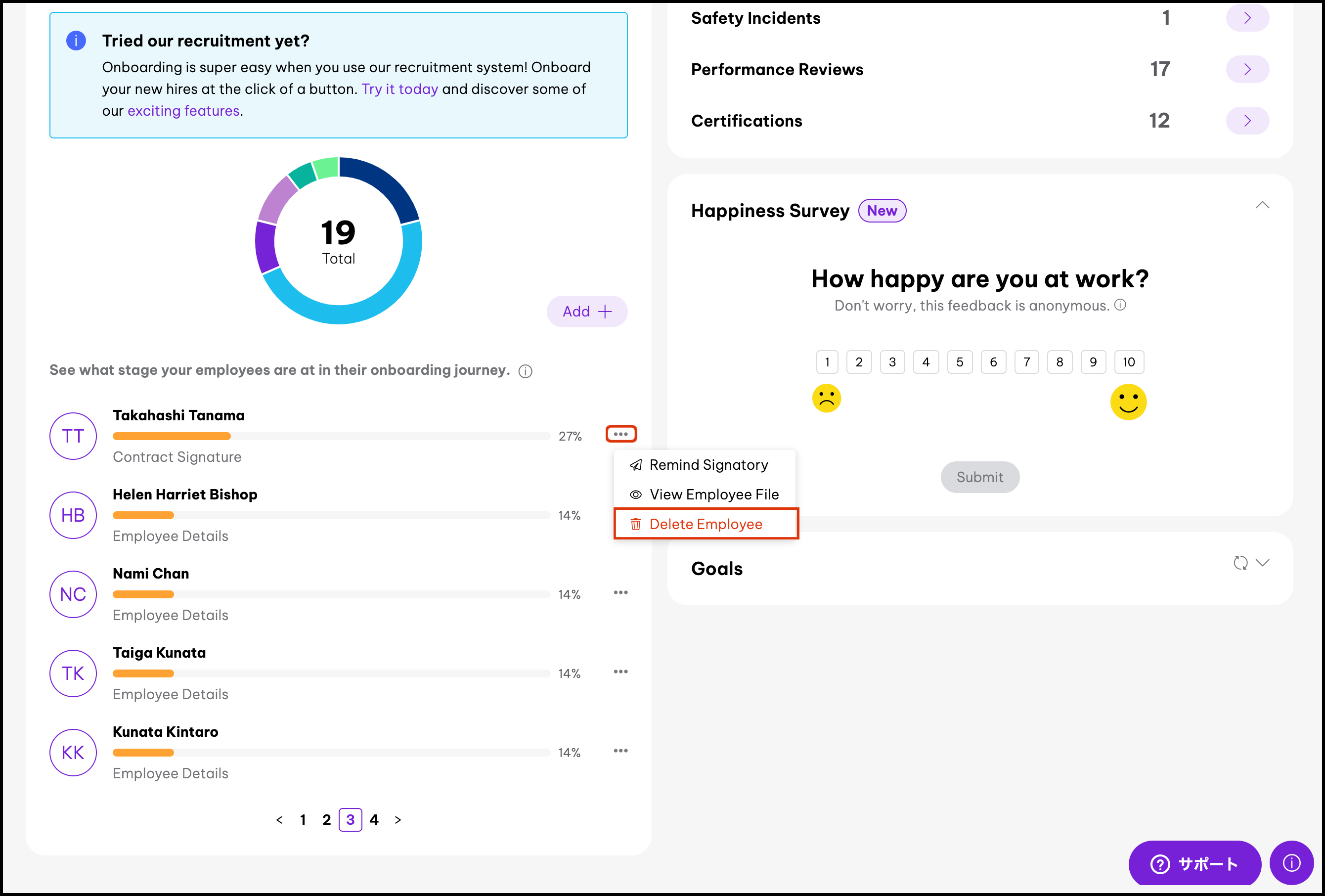Open options menu for Takahashi Tanama
Image resolution: width=1325 pixels, height=896 pixels.
620,434
